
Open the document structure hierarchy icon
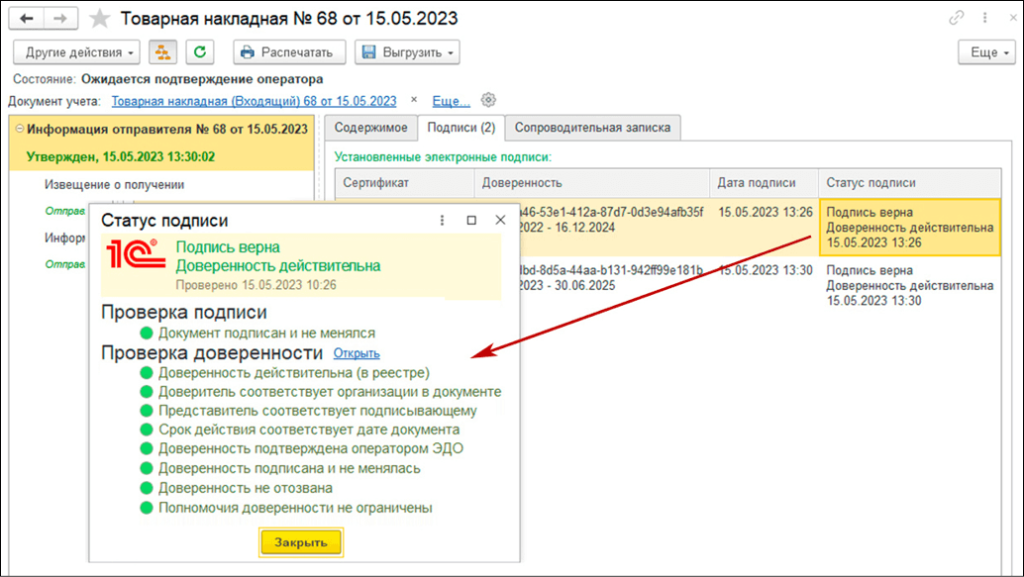[163, 52]
